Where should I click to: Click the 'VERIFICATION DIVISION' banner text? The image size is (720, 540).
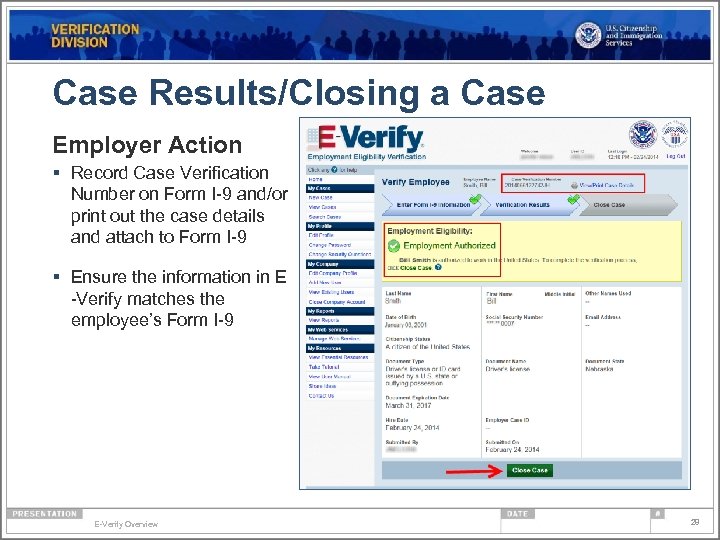point(95,36)
